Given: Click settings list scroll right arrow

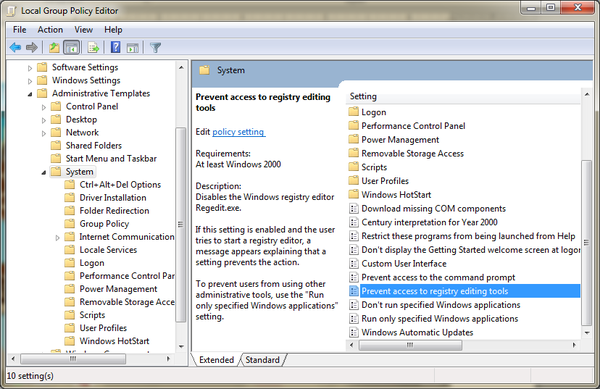Looking at the screenshot, I should coord(574,345).
